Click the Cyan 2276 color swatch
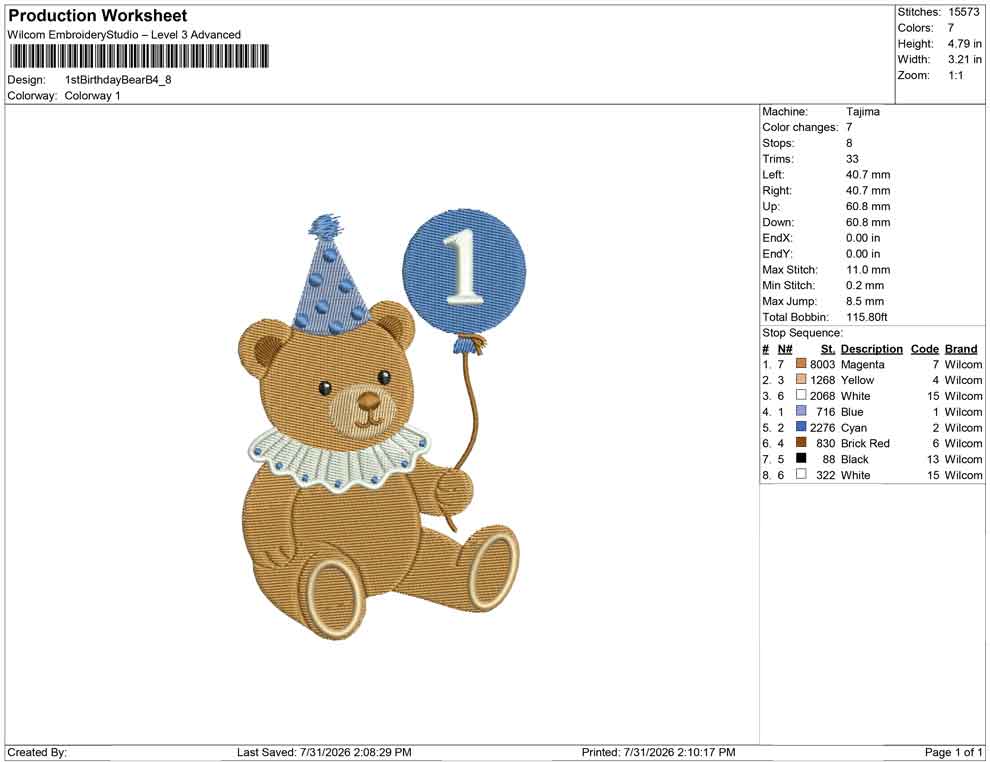990x762 pixels. click(801, 427)
